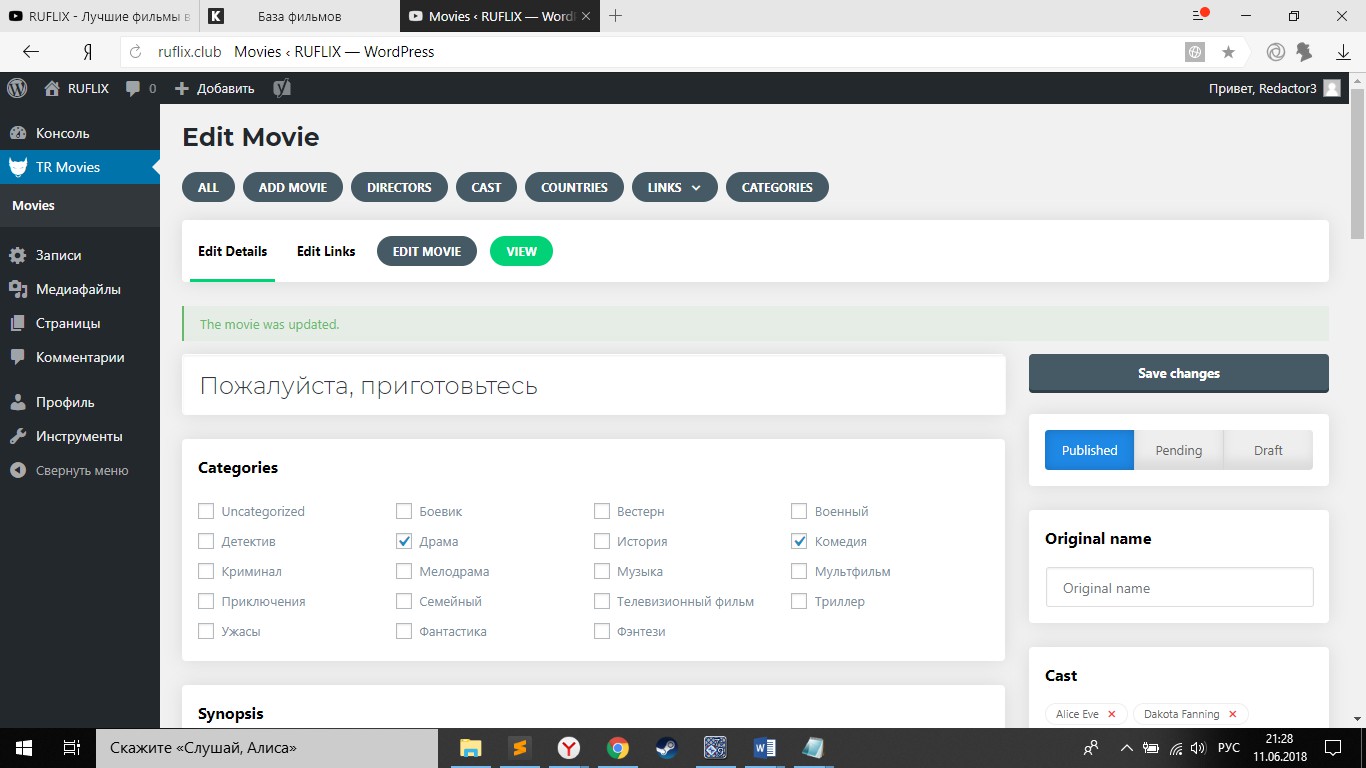Reload the page
Image resolution: width=1366 pixels, height=768 pixels.
[x=137, y=52]
